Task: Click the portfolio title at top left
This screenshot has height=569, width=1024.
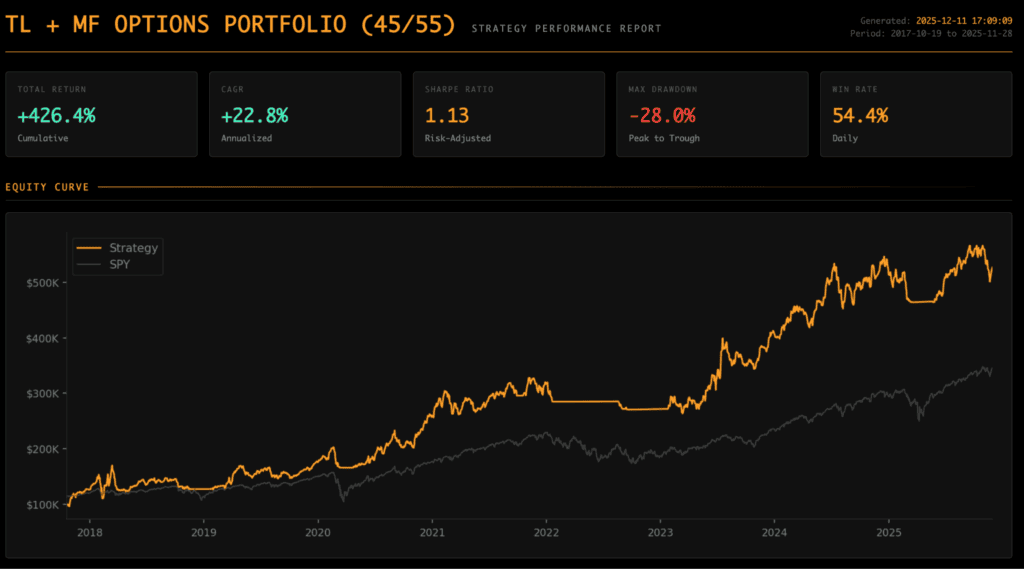Action: (231, 25)
